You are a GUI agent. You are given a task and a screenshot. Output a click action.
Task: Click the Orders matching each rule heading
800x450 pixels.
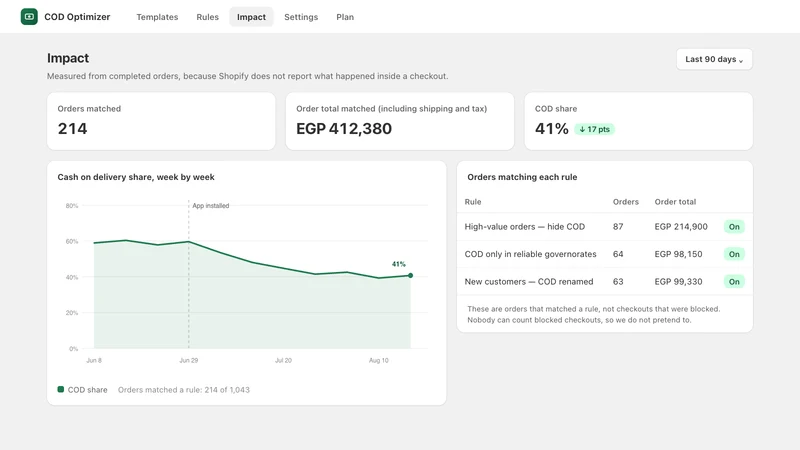pyautogui.click(x=522, y=177)
